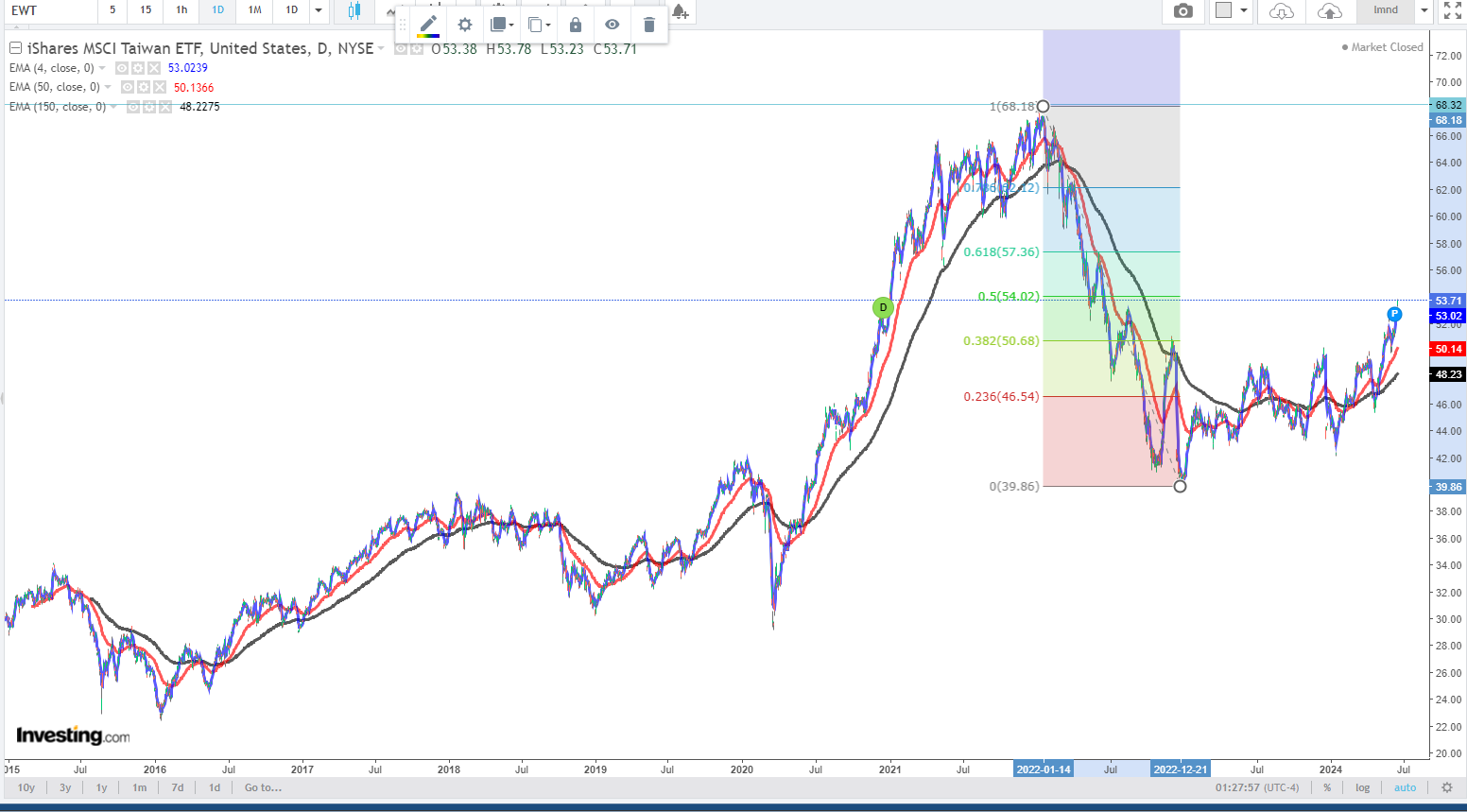Delete drawing using trash icon
The image size is (1467, 812).
648,25
